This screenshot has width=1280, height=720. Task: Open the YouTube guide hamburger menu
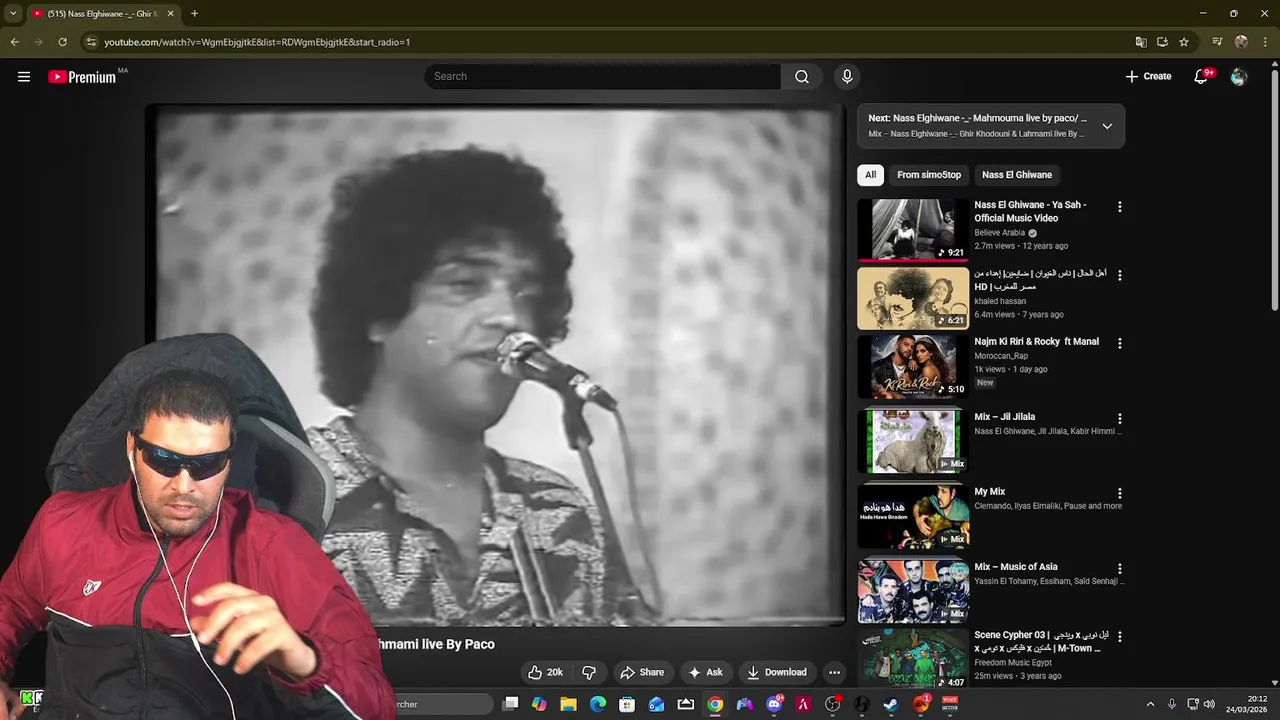click(24, 77)
